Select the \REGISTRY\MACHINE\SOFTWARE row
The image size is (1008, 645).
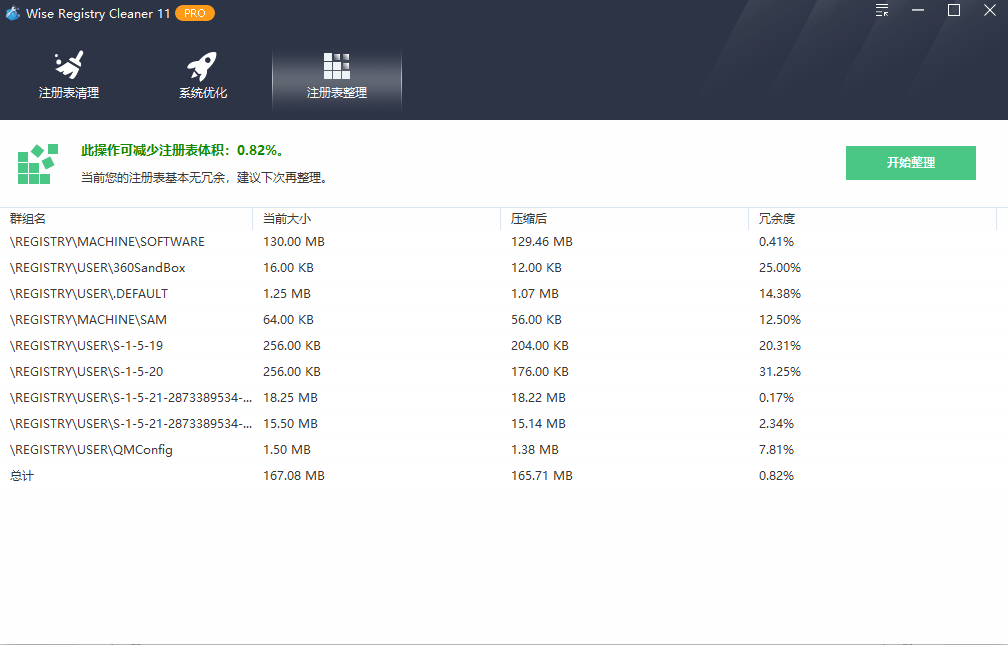106,241
